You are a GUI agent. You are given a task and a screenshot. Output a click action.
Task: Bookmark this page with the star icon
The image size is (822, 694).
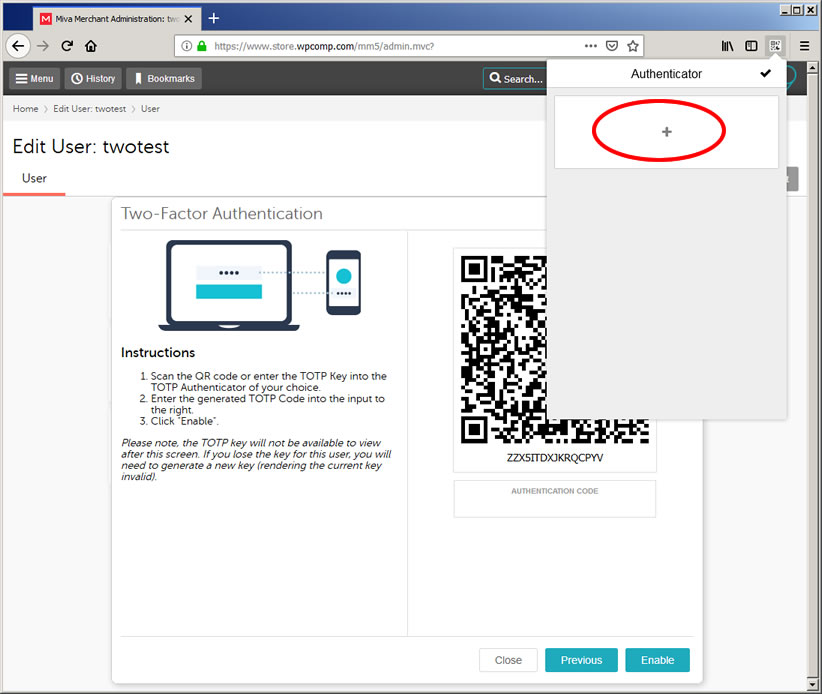tap(633, 46)
